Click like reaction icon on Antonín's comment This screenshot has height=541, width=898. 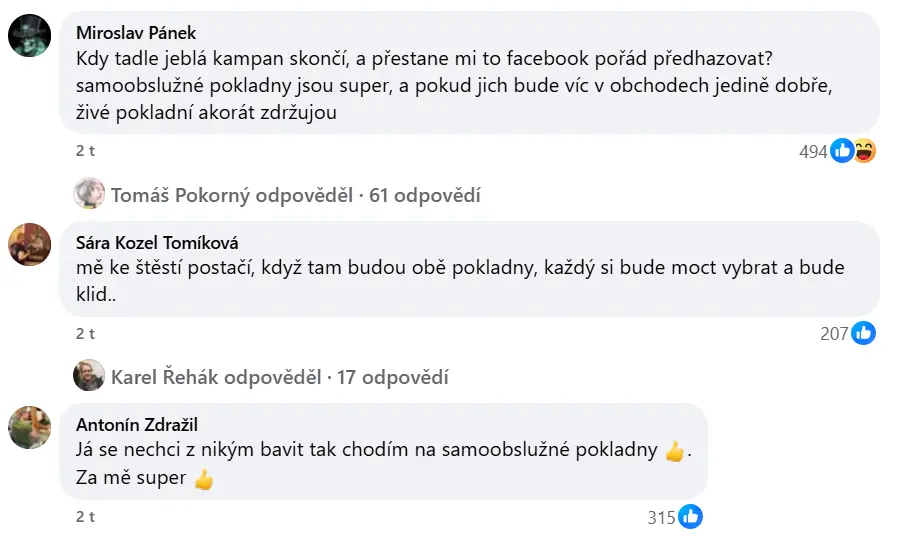[691, 517]
